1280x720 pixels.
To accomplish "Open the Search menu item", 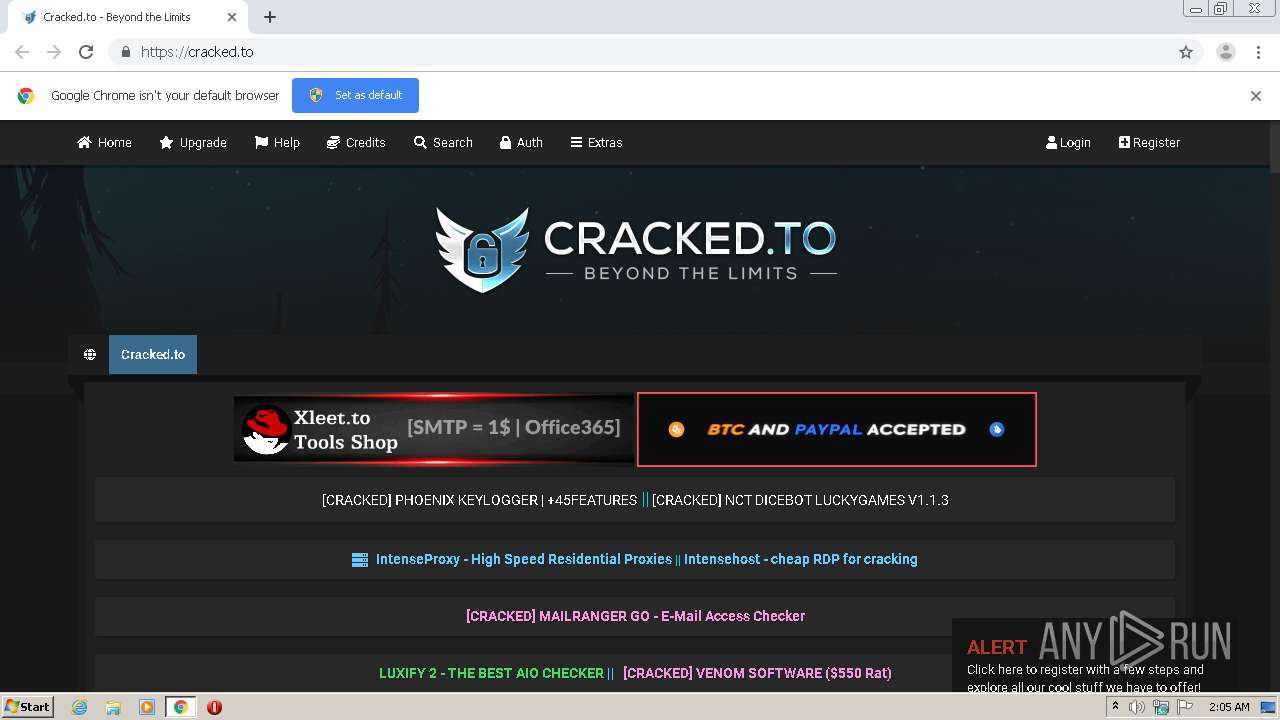I will coord(443,142).
